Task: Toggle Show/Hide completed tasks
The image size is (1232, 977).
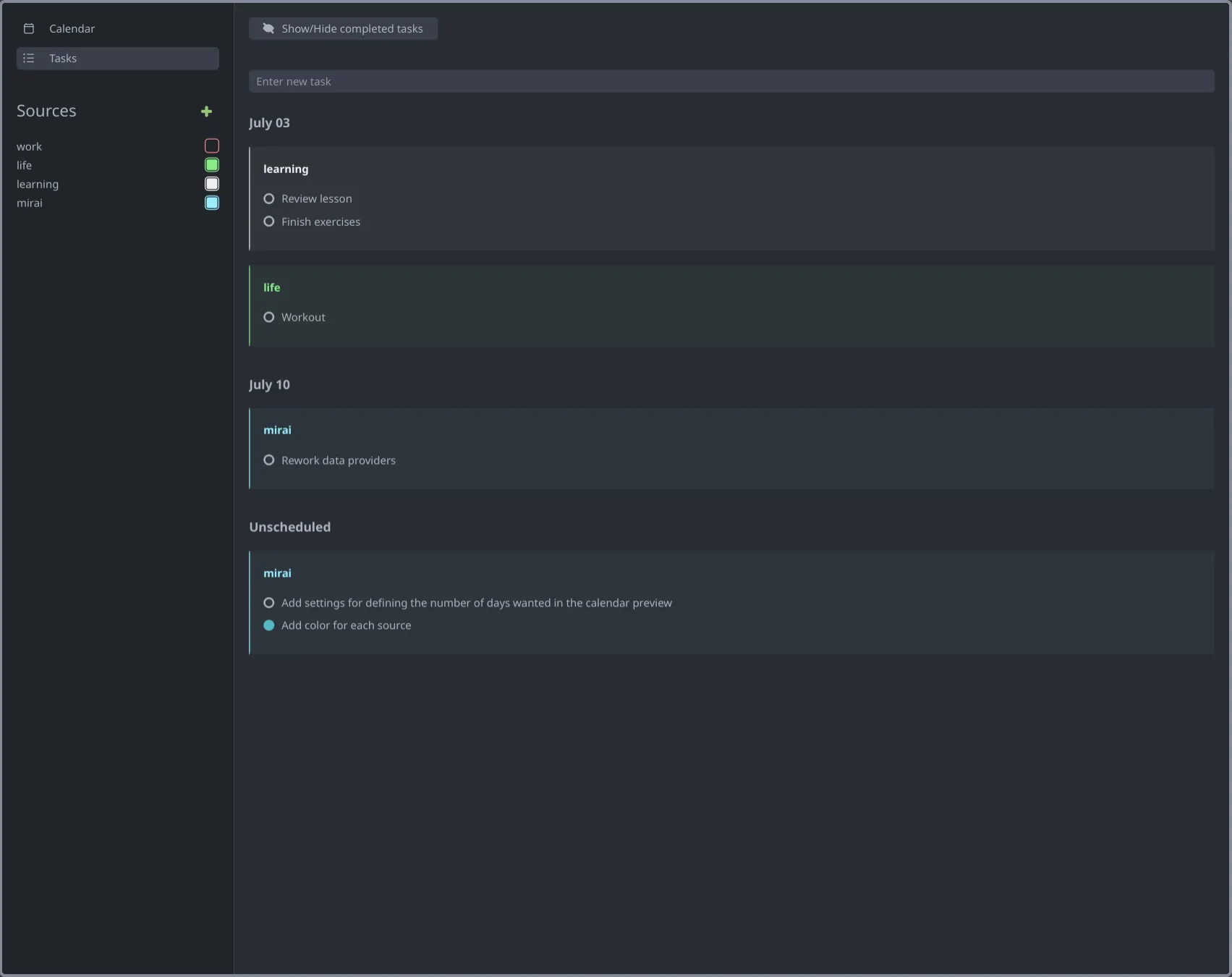Action: [x=343, y=29]
